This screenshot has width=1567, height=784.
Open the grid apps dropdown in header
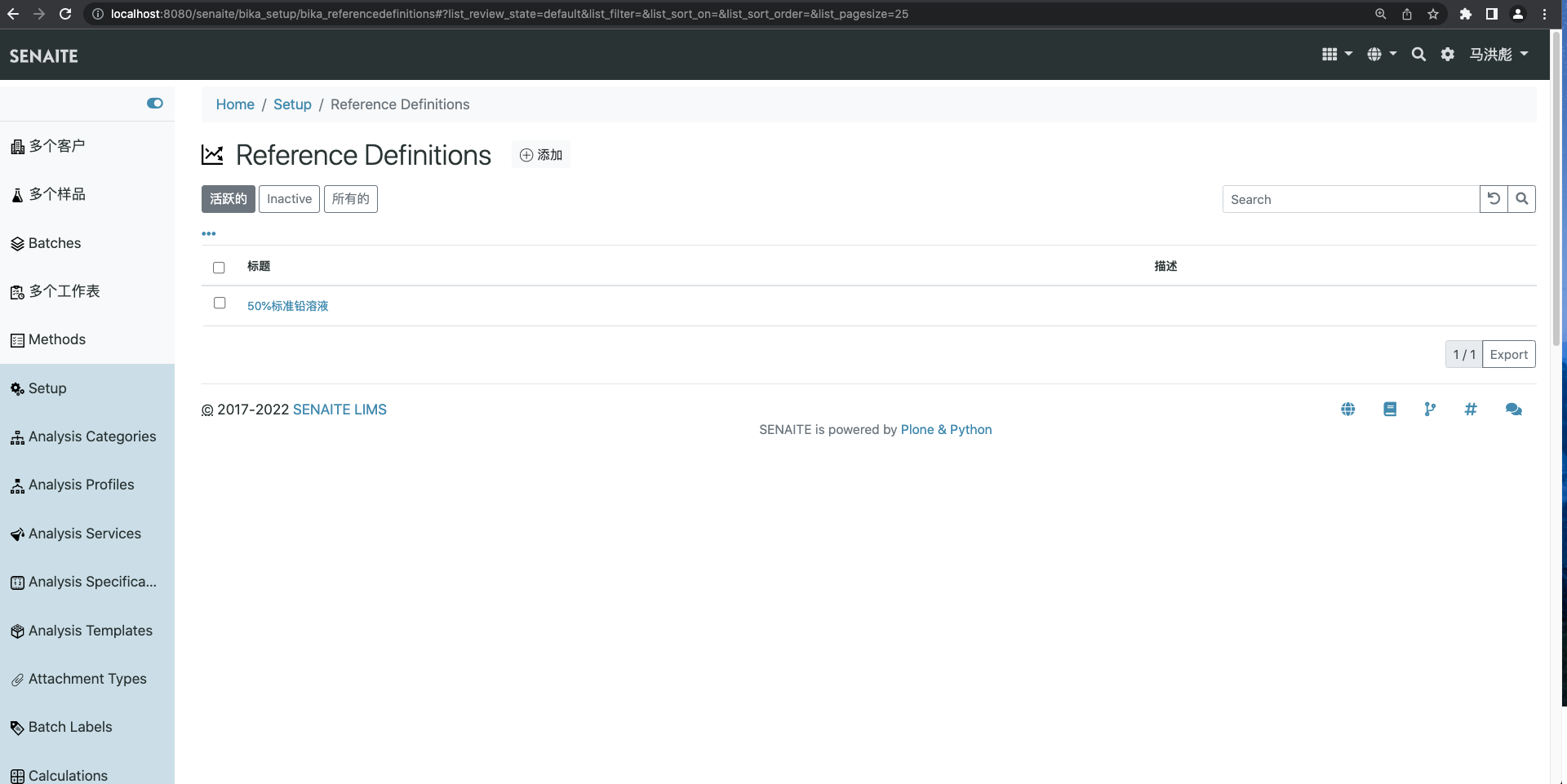[1337, 54]
